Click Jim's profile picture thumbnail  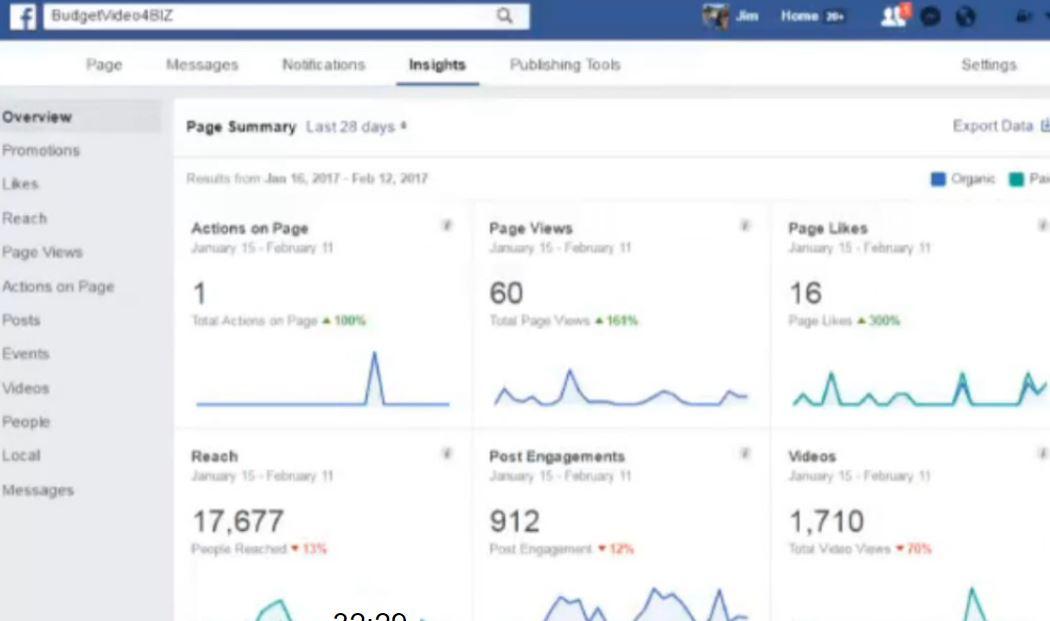[715, 16]
